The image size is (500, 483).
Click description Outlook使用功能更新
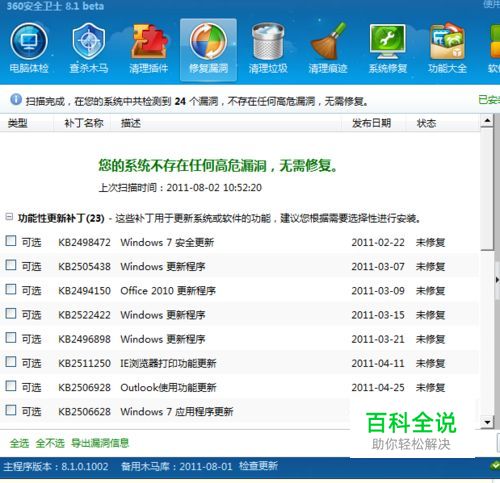pos(168,387)
